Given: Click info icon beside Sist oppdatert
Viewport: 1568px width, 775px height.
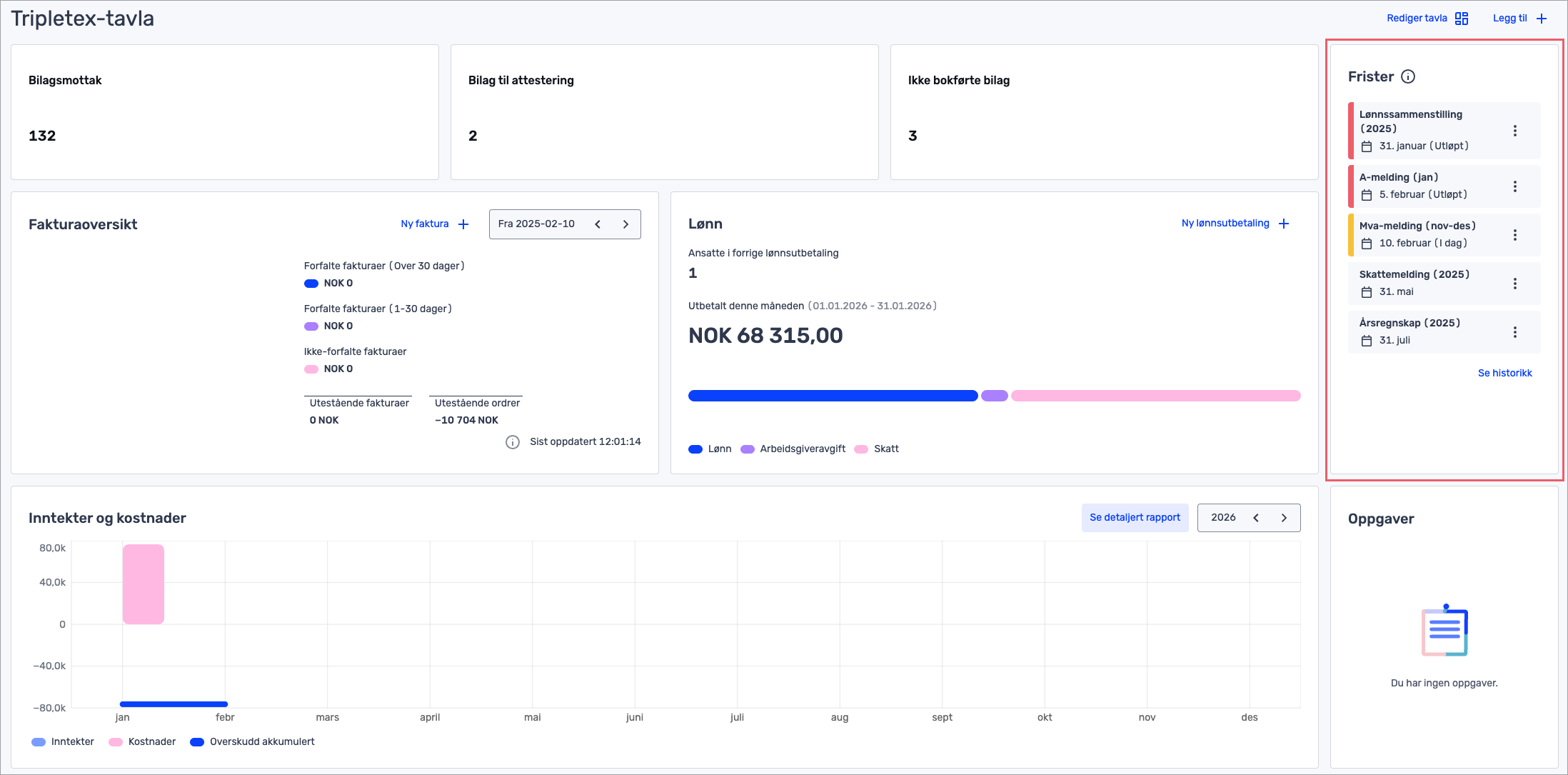Looking at the screenshot, I should pos(513,442).
